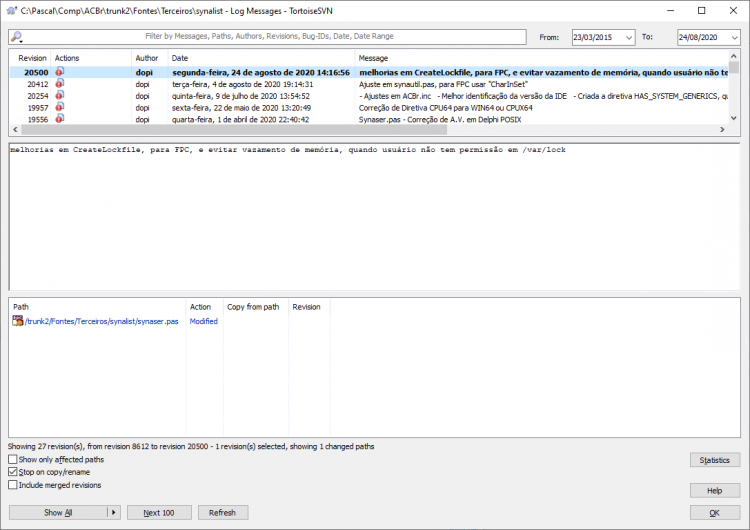Open the To date dropdown
The height and width of the screenshot is (530, 750).
coord(734,37)
